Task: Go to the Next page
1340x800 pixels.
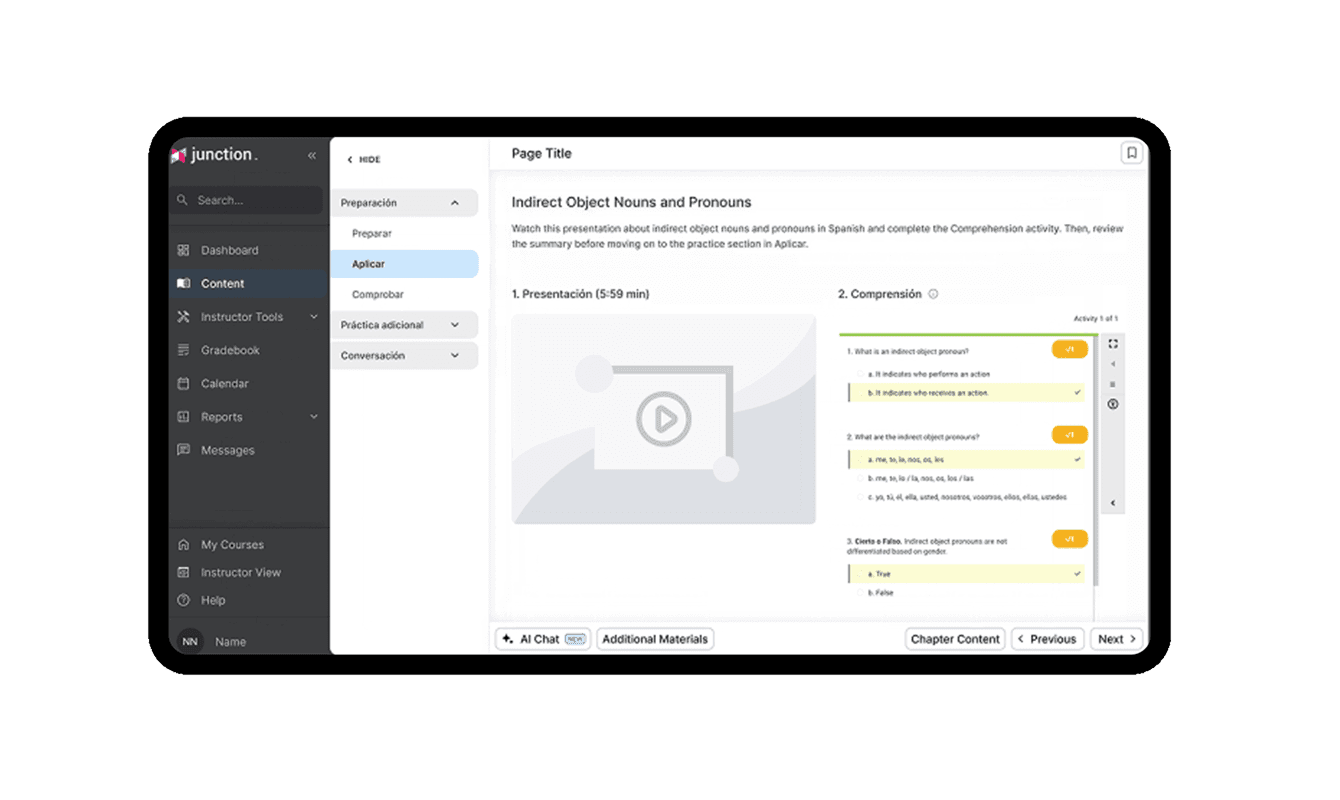Action: click(x=1116, y=639)
